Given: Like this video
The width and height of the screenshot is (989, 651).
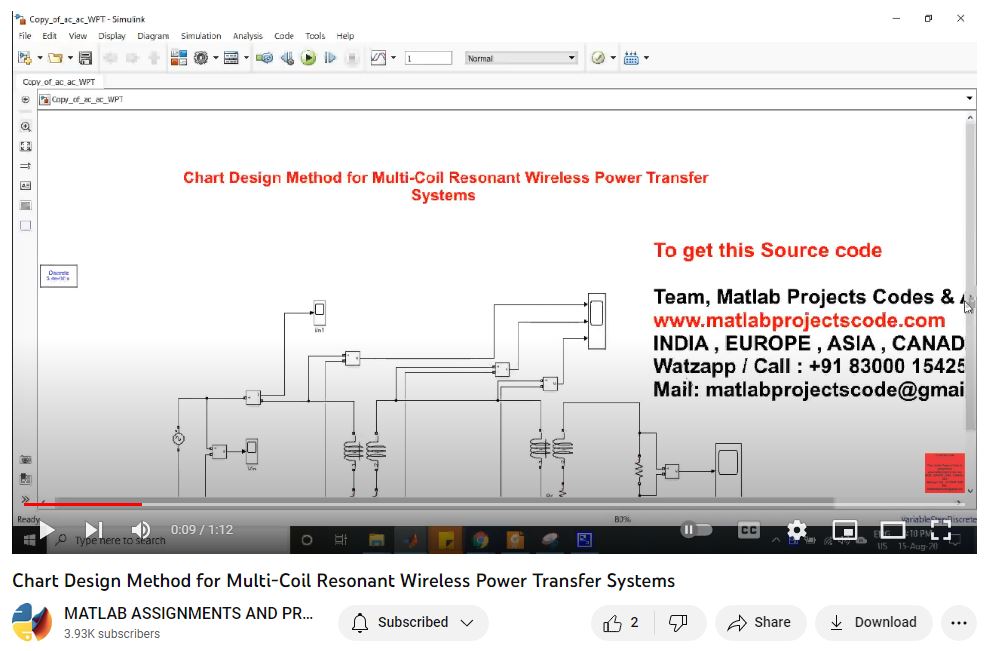Looking at the screenshot, I should pos(621,622).
